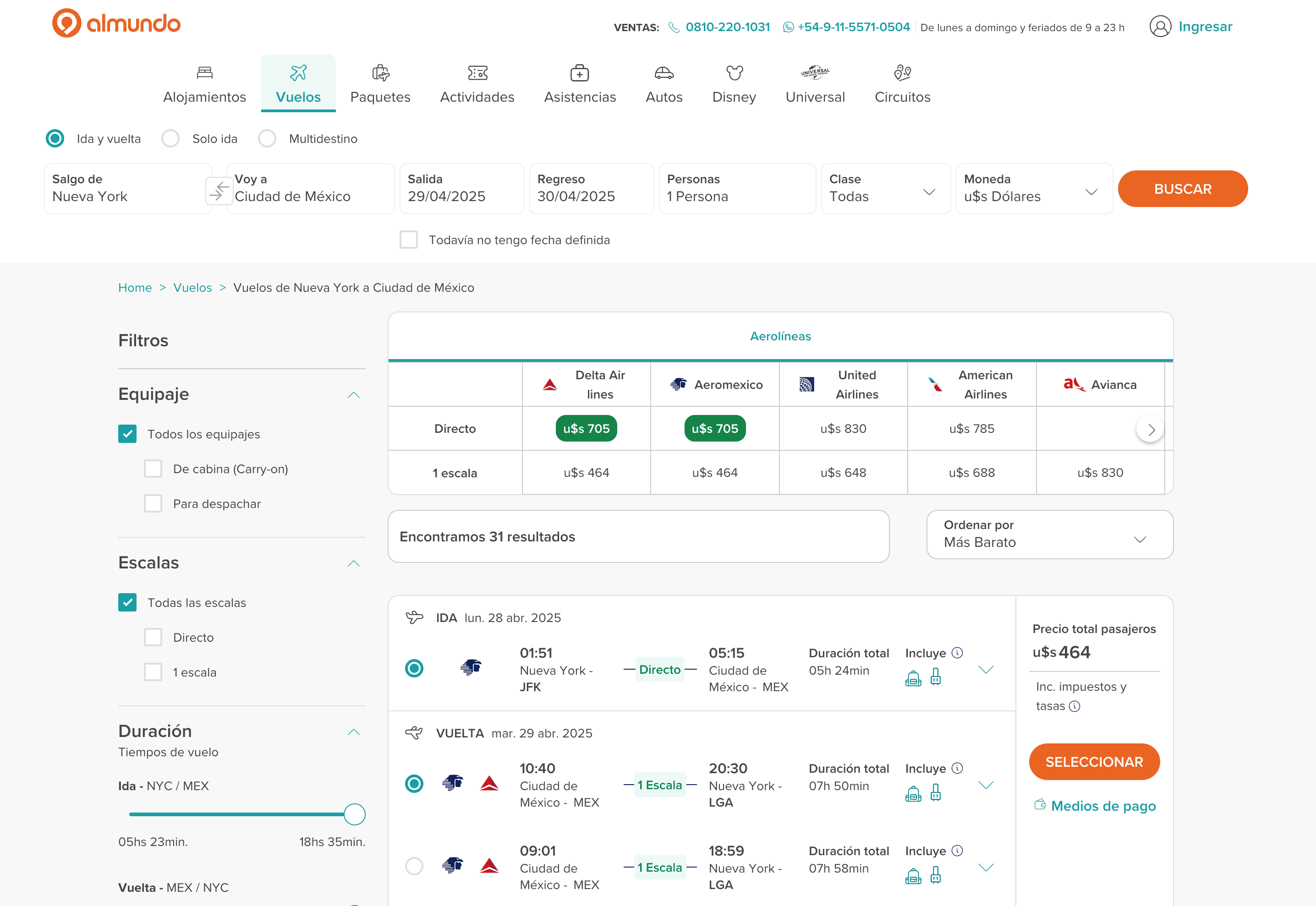The height and width of the screenshot is (906, 1316).
Task: Click the Ida NYC / MEX duration slider handle
Action: [x=354, y=814]
